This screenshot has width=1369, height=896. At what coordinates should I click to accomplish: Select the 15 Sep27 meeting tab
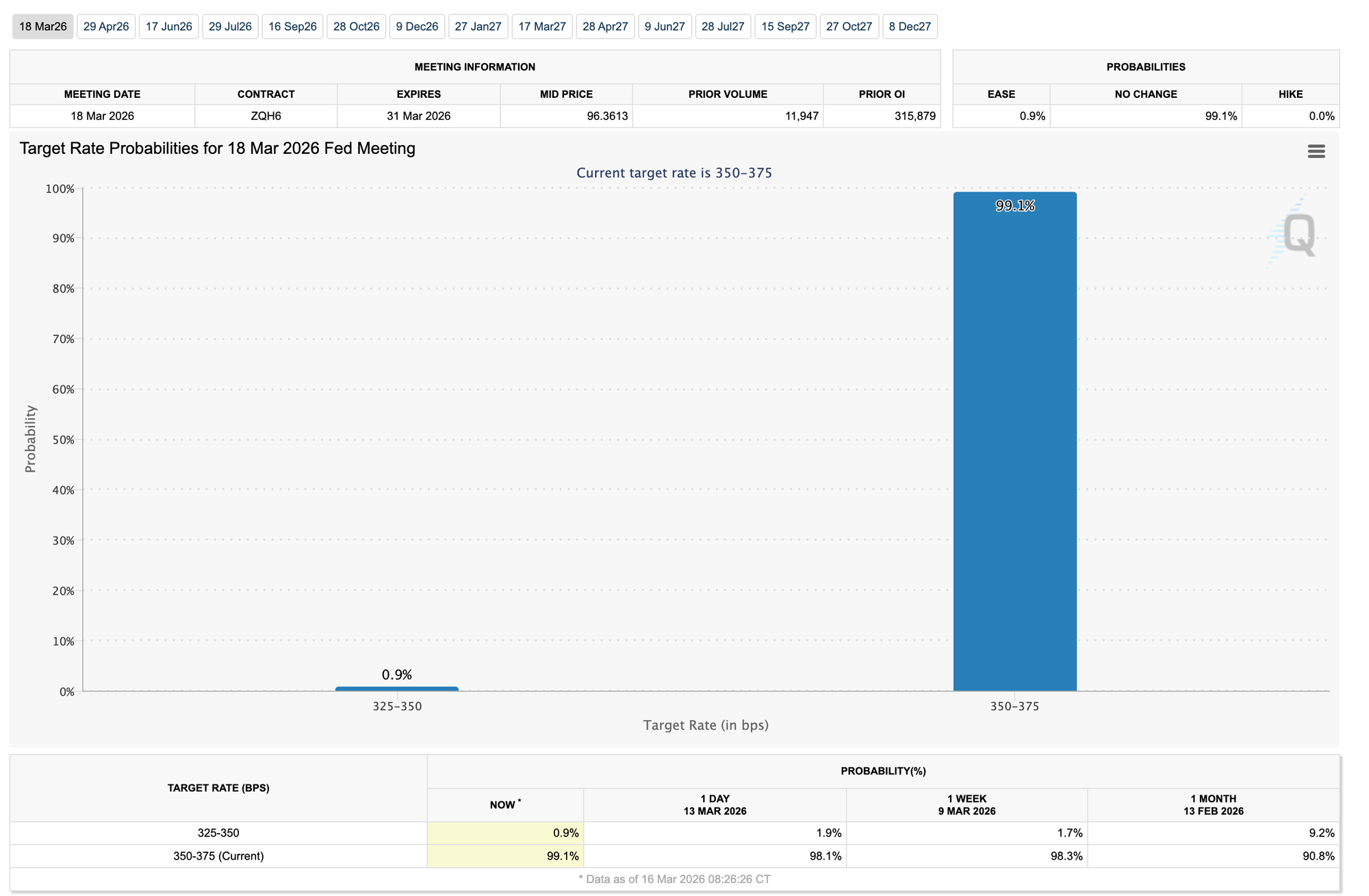pyautogui.click(x=785, y=27)
